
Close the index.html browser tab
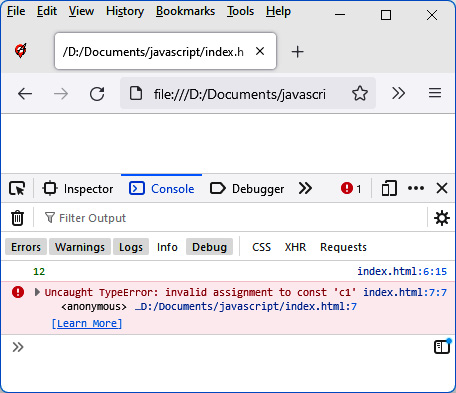(260, 51)
